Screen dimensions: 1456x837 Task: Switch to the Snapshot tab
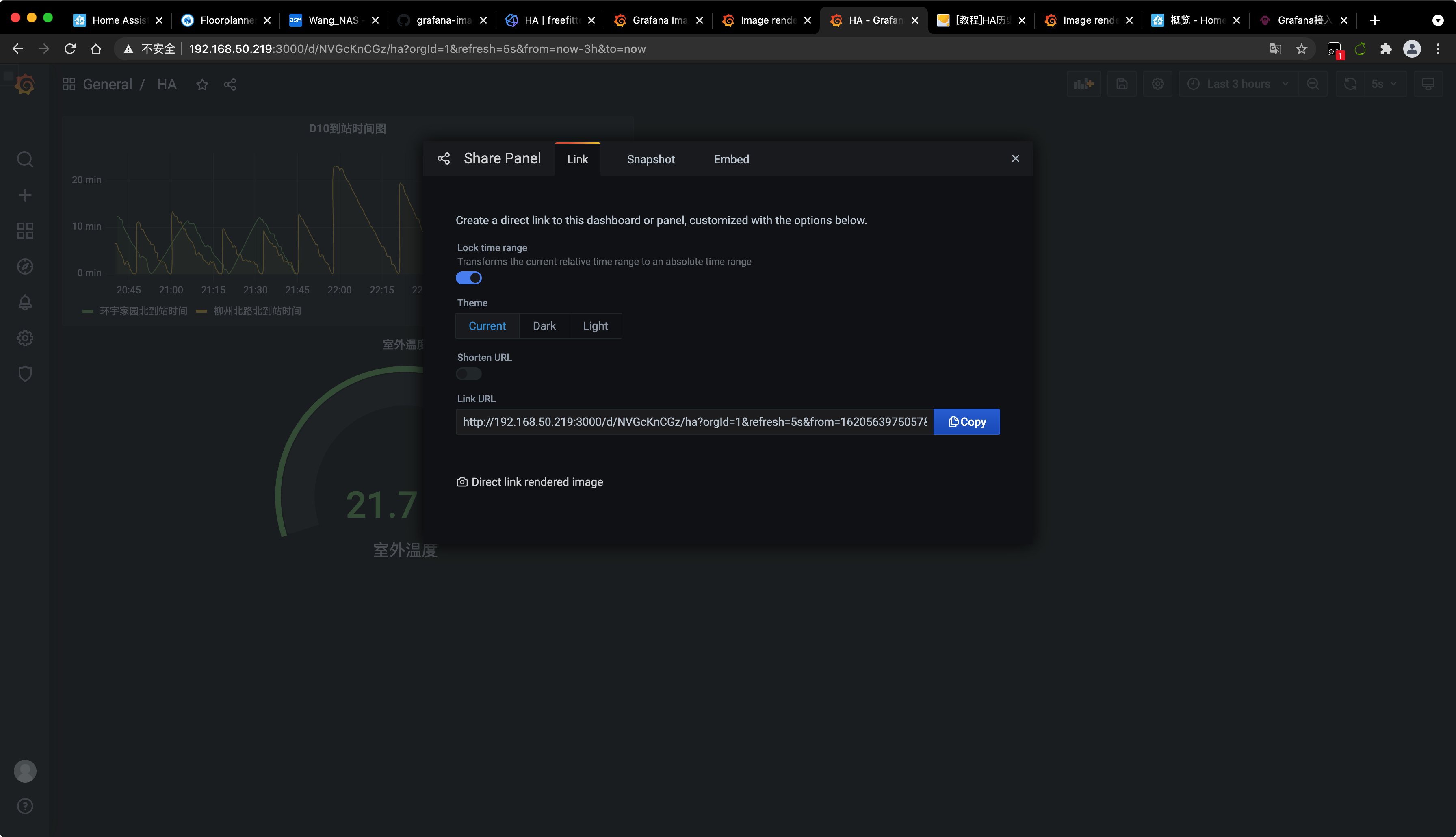pos(650,159)
